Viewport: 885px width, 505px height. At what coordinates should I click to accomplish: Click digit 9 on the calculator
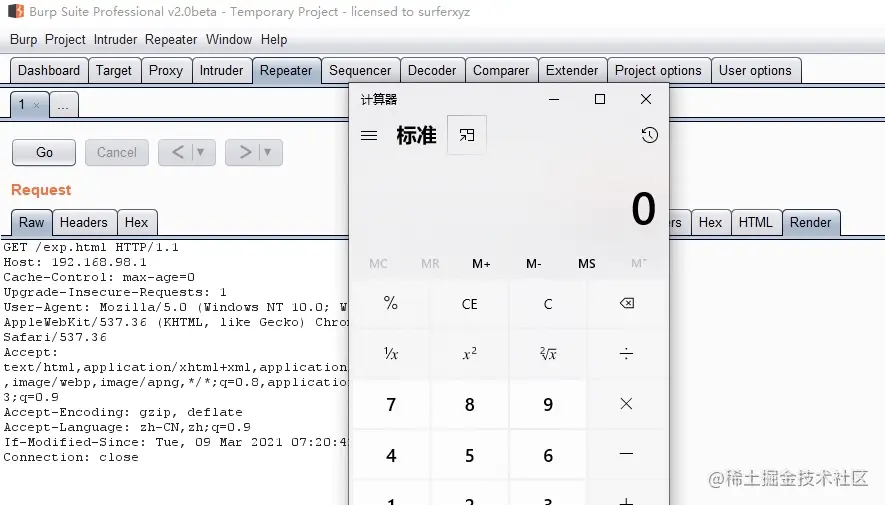[548, 404]
